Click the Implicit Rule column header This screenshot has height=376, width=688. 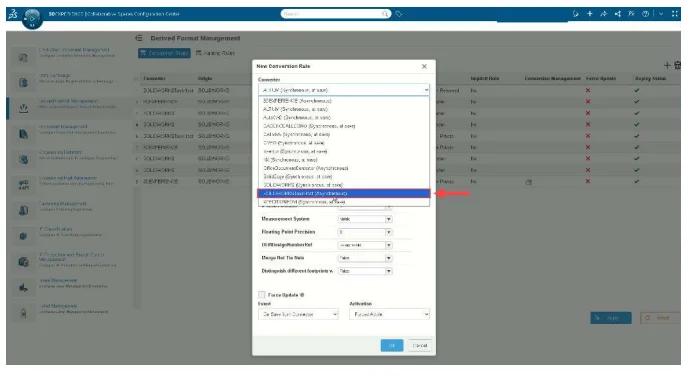(x=485, y=79)
